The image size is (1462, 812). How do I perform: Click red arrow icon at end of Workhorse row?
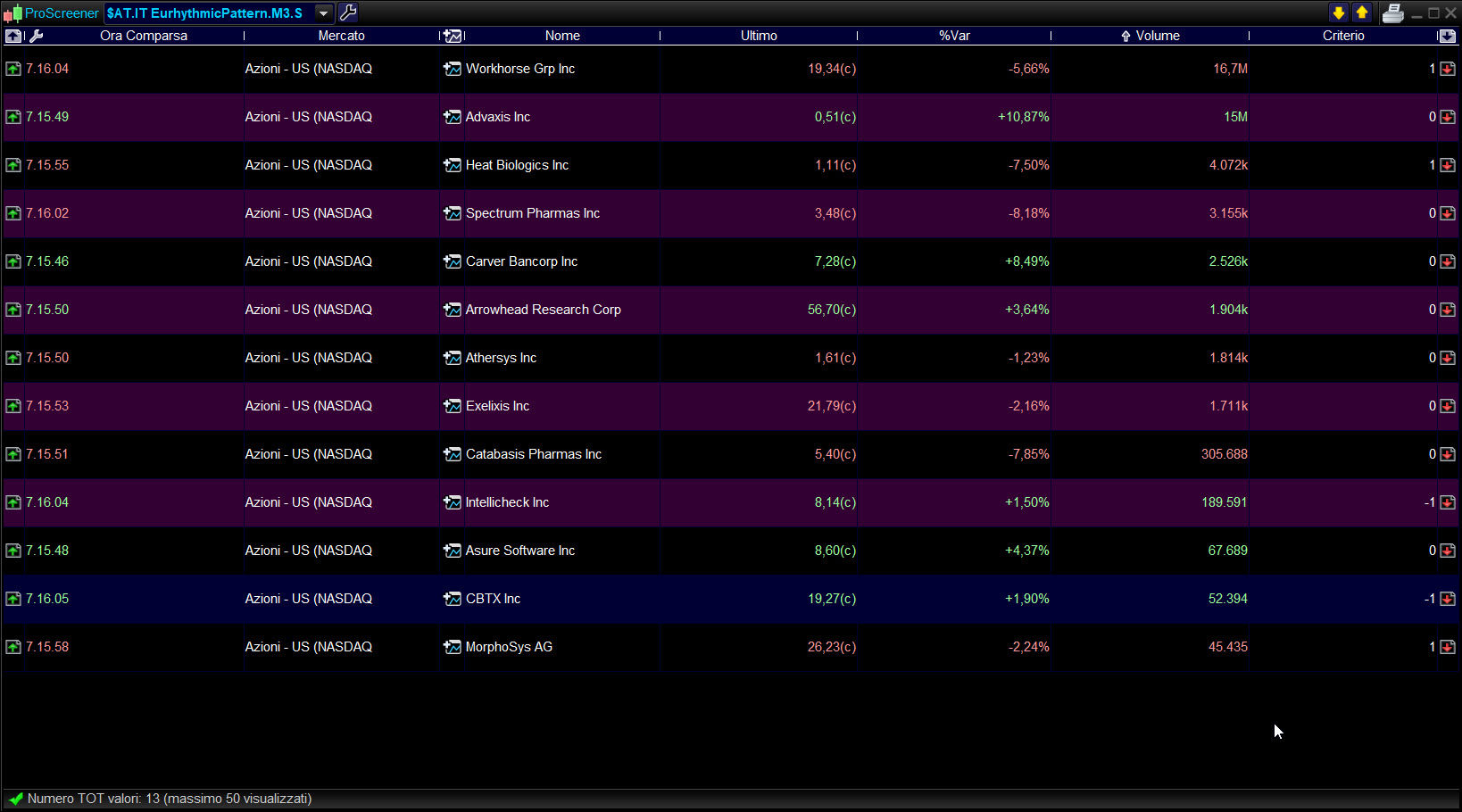1448,69
